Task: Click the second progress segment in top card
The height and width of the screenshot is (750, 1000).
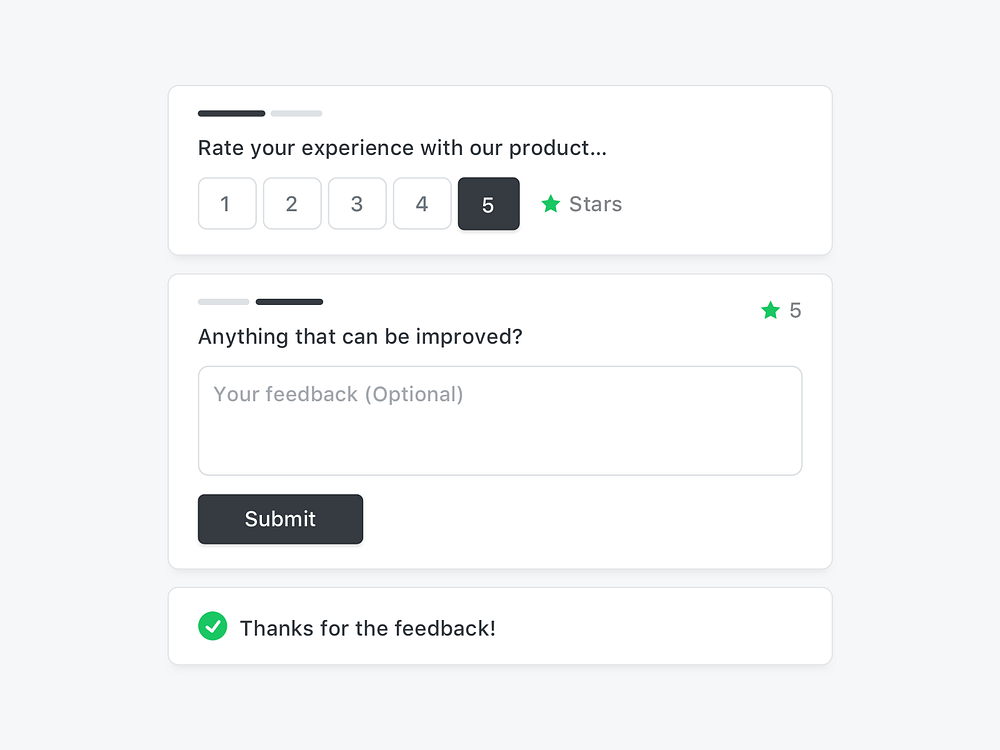Action: pyautogui.click(x=296, y=113)
